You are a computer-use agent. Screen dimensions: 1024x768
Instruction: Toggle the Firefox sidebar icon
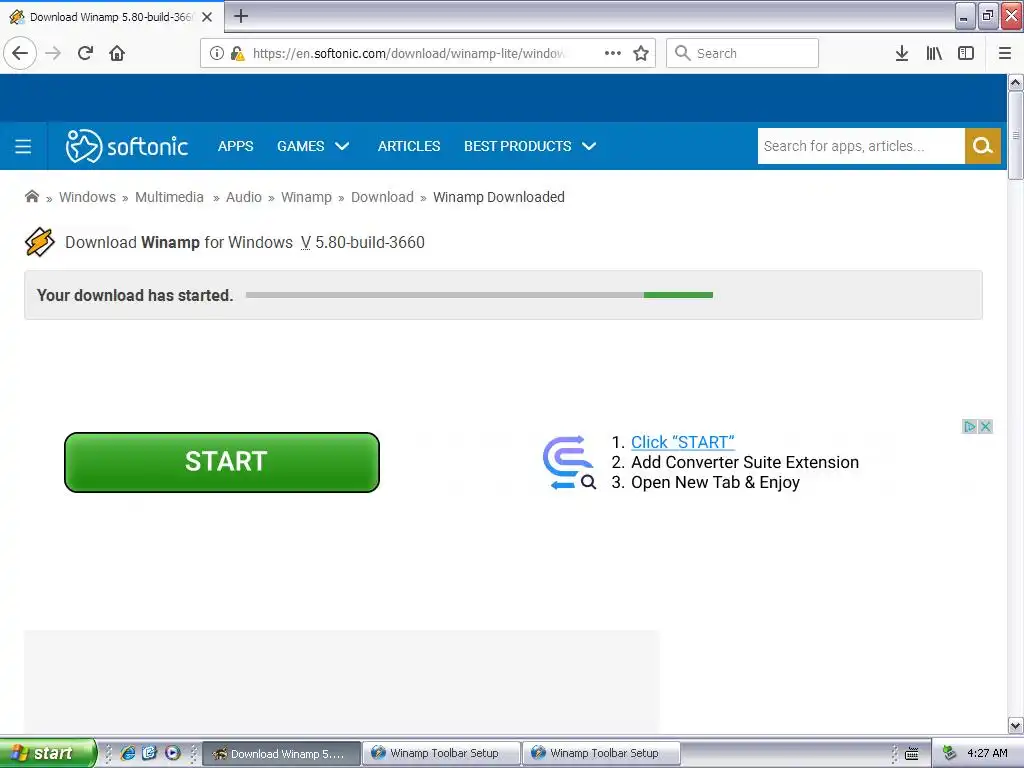pos(966,53)
